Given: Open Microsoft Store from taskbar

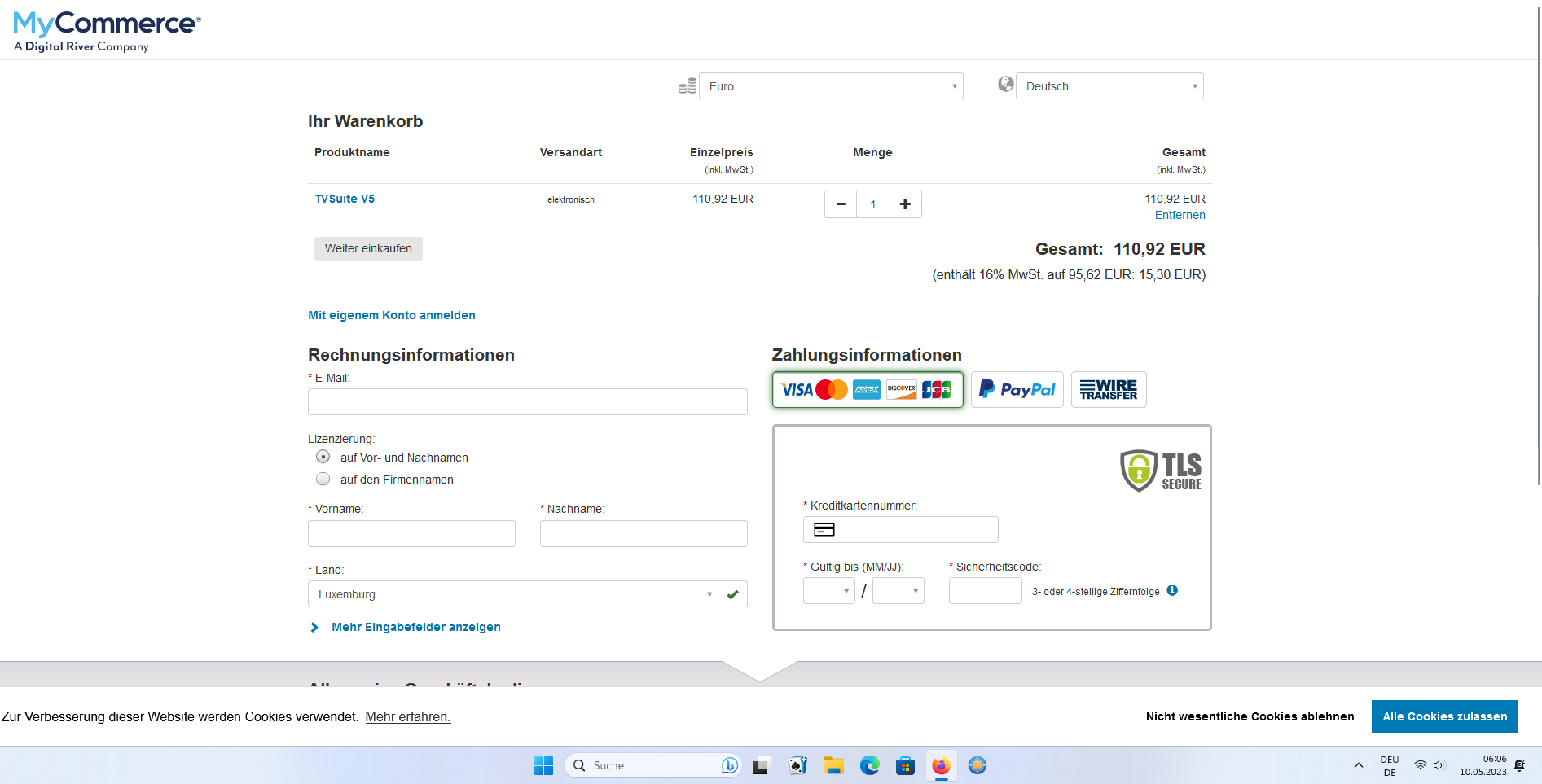Looking at the screenshot, I should click(x=905, y=765).
